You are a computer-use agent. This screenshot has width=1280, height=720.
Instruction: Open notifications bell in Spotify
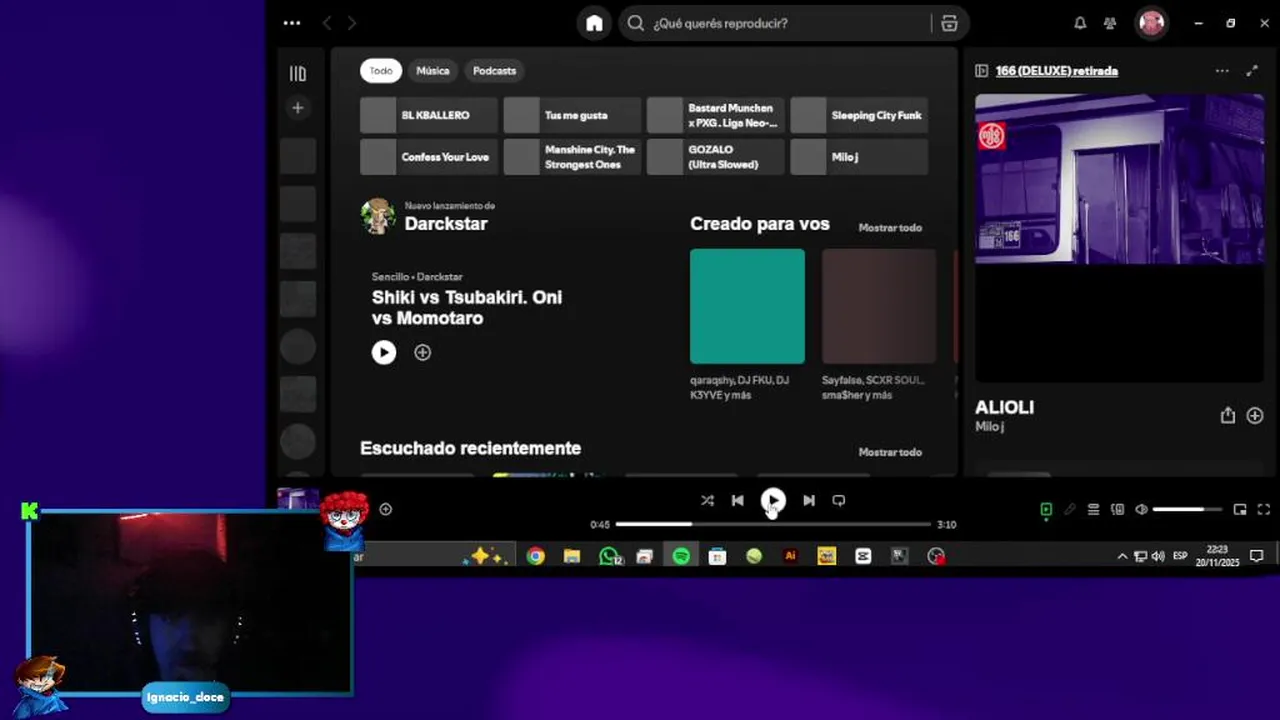[x=1080, y=23]
